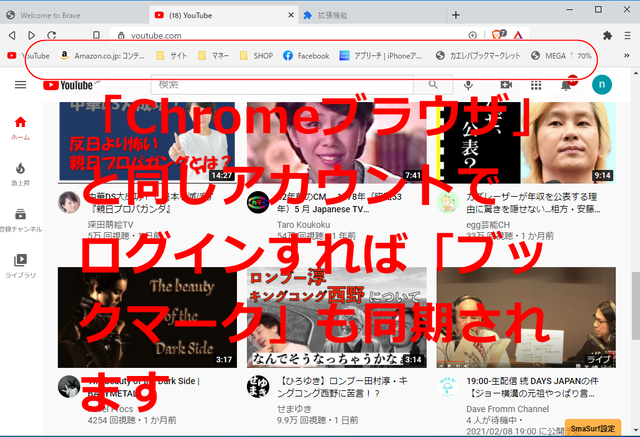Select ホーム in the YouTube sidebar
The width and height of the screenshot is (640, 437).
(20, 128)
